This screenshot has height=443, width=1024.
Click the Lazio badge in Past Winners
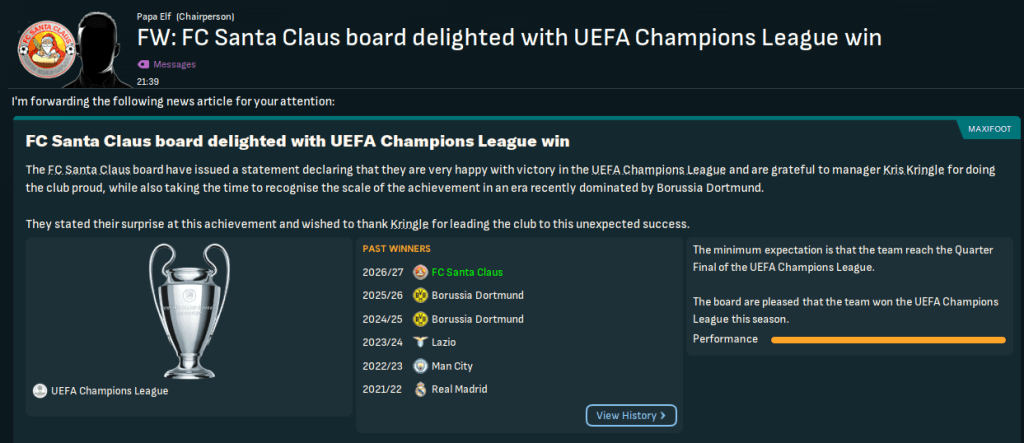click(x=421, y=342)
